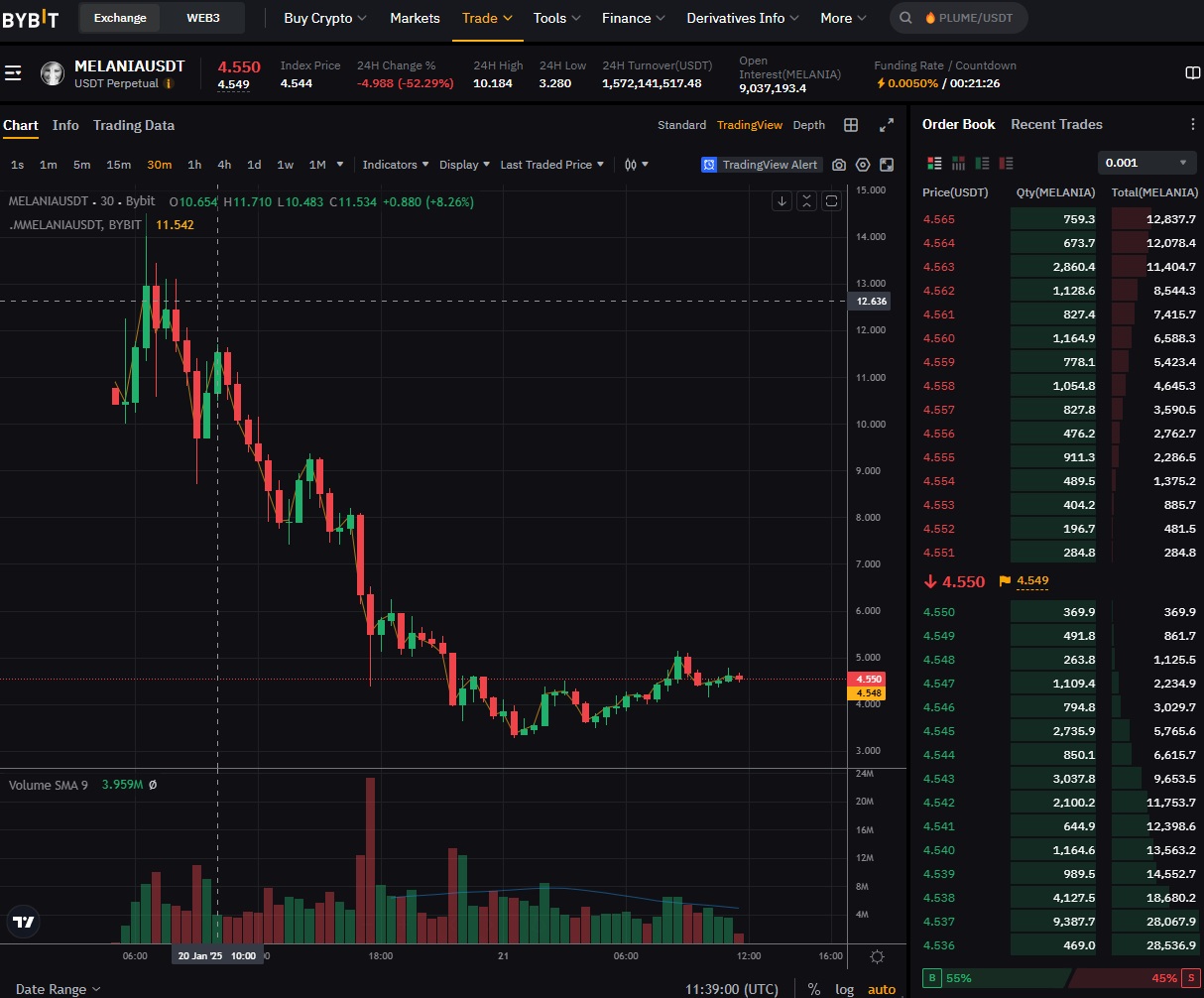The width and height of the screenshot is (1204, 998).
Task: Select the 15m timeframe
Action: [x=119, y=165]
